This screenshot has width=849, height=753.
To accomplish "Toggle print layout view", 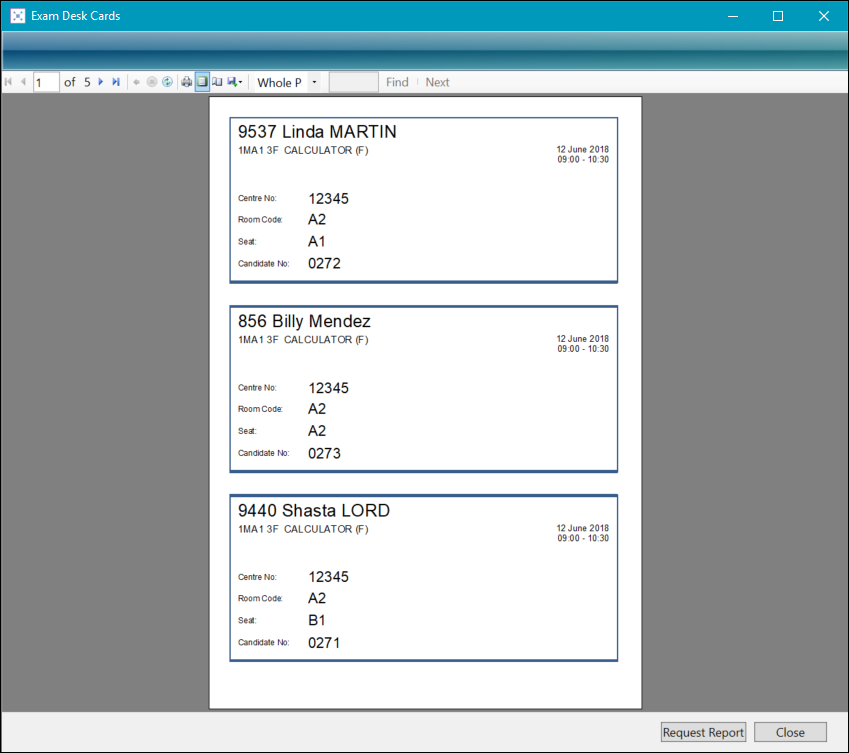I will 201,82.
